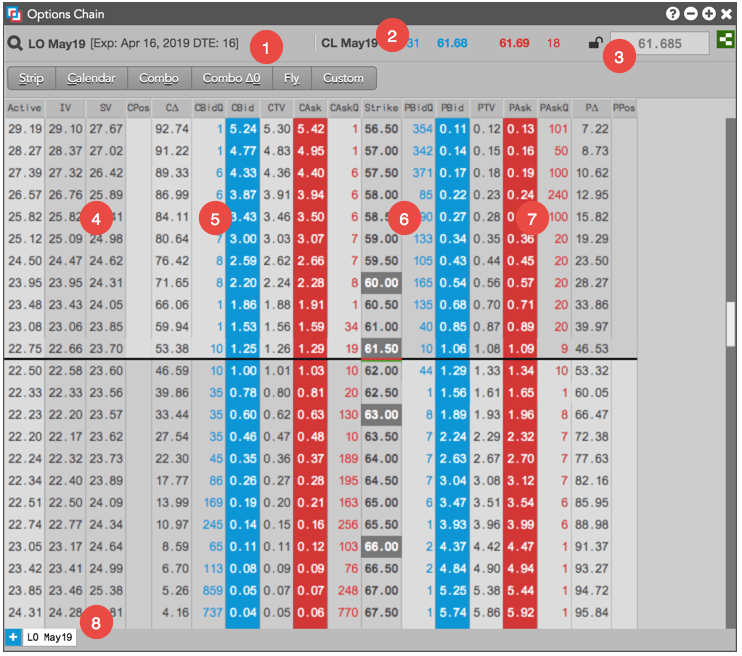Click the Options Chain app logo icon
Screen dimensions: 742x656
14,14
